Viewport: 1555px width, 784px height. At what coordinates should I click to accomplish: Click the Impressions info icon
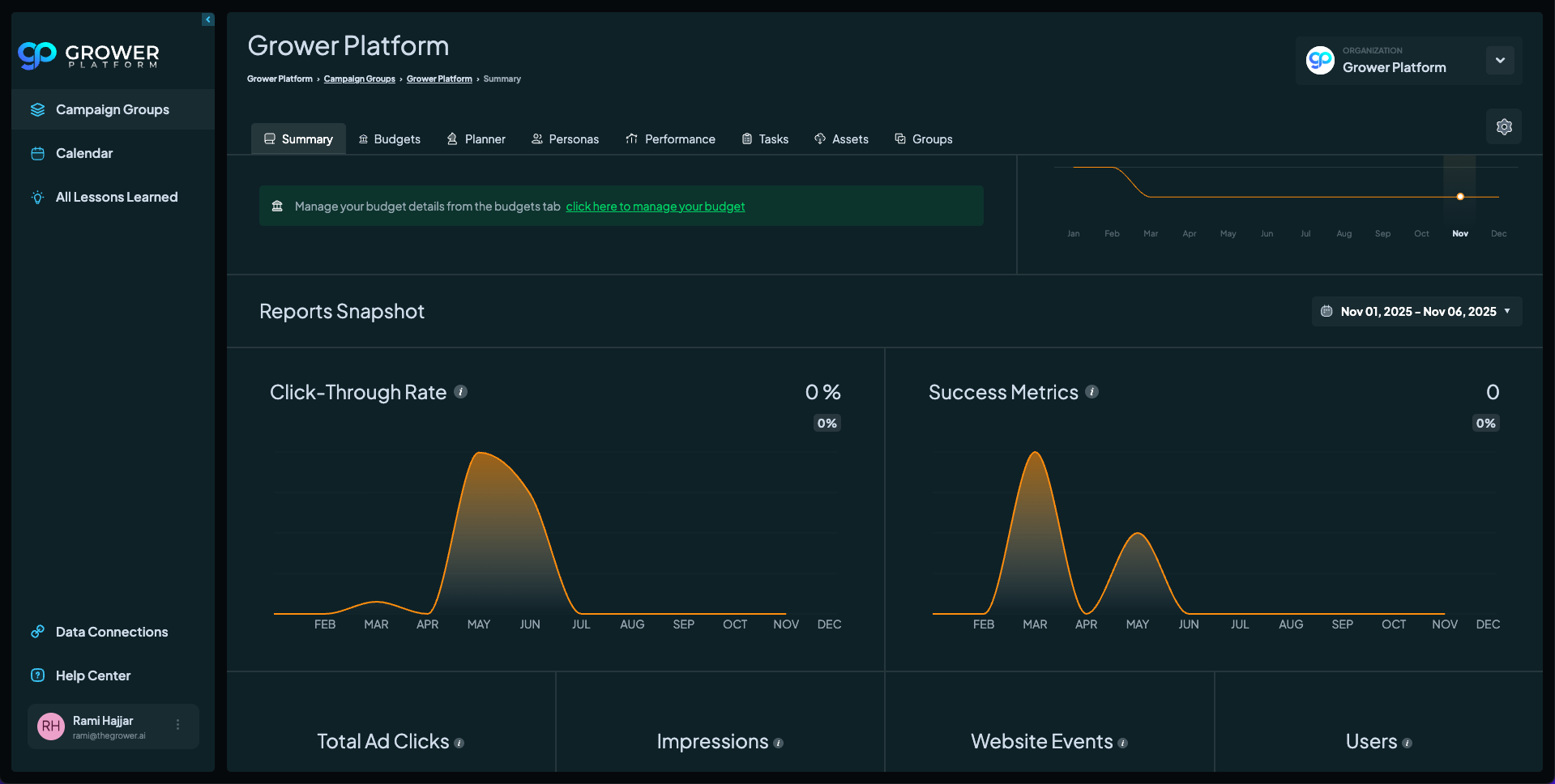tap(779, 743)
